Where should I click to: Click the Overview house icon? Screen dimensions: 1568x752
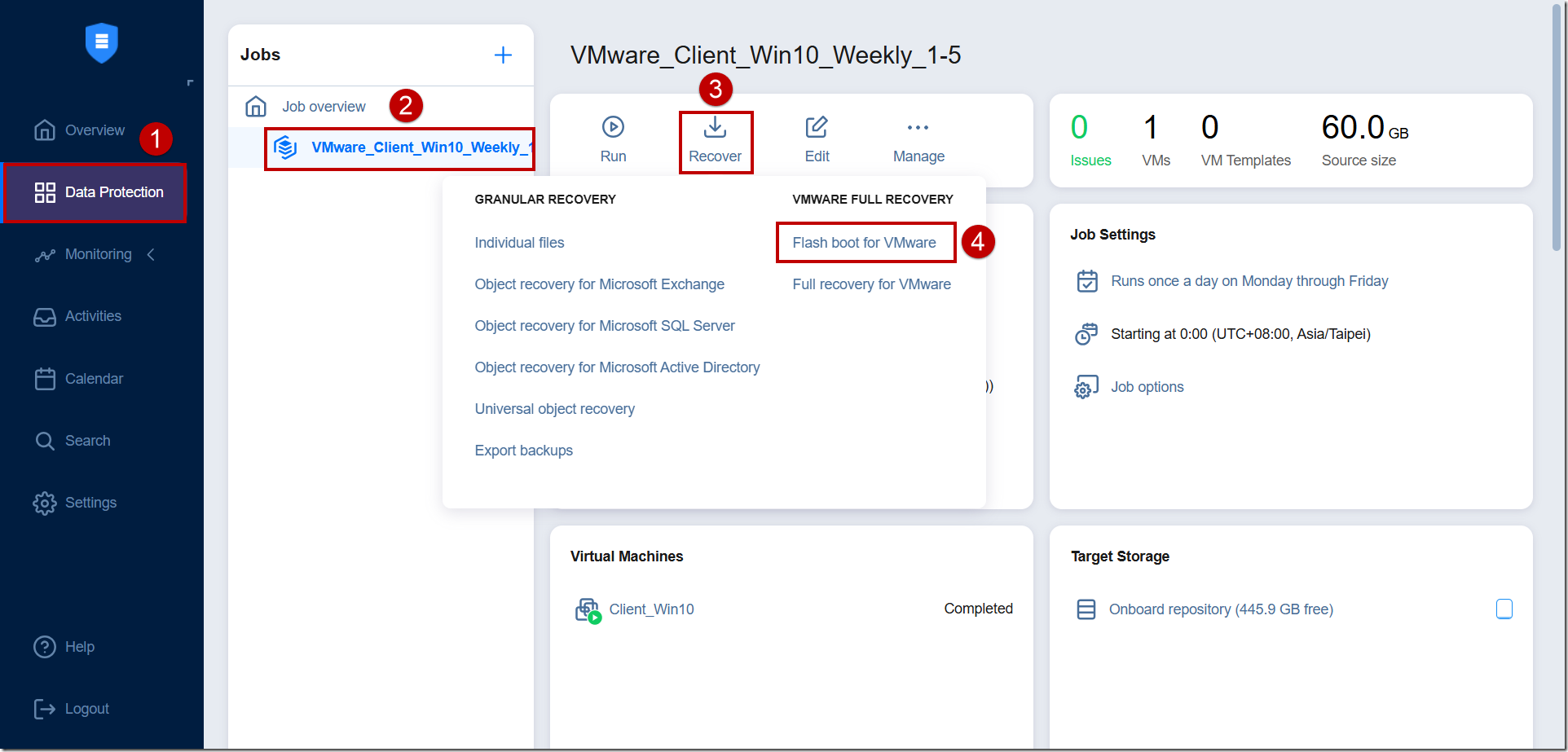(45, 130)
